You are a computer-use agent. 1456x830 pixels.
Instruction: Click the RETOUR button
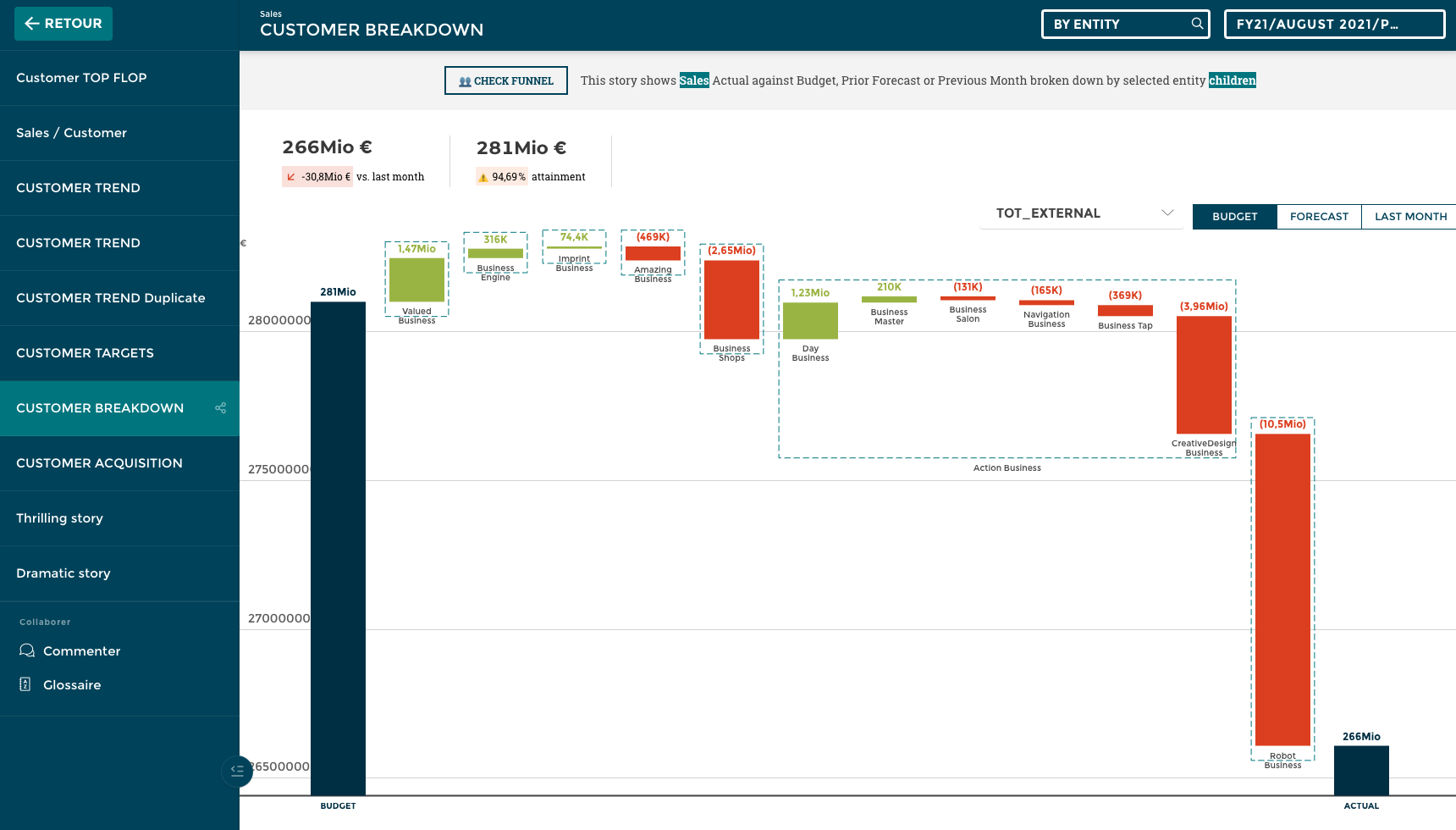[x=63, y=24]
